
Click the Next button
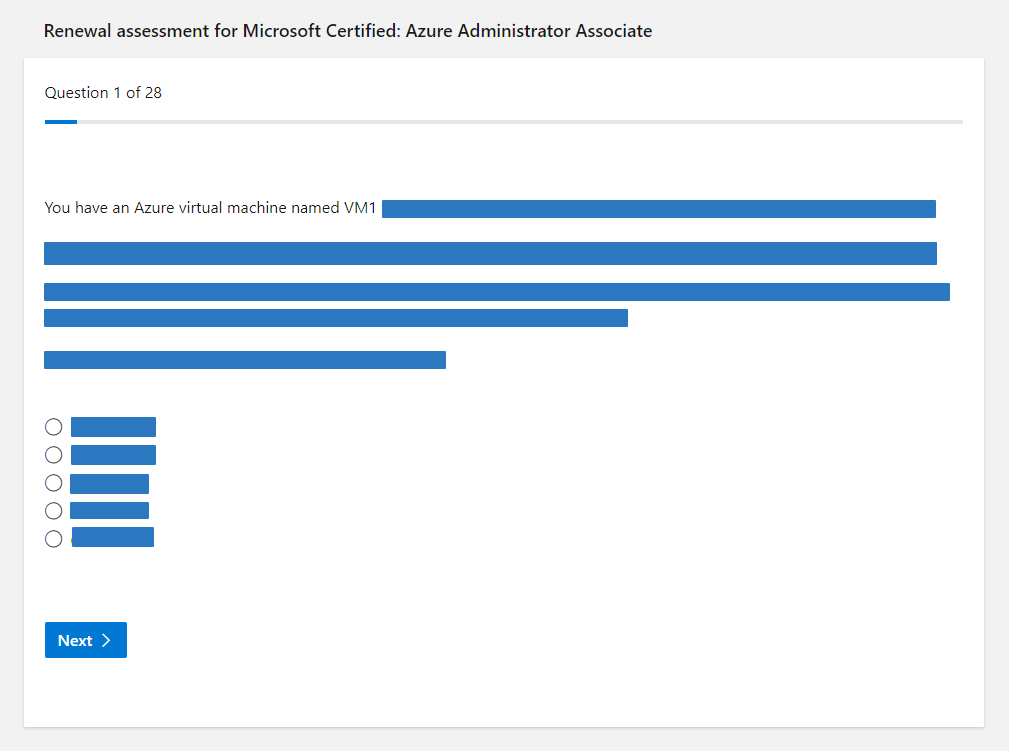point(86,640)
